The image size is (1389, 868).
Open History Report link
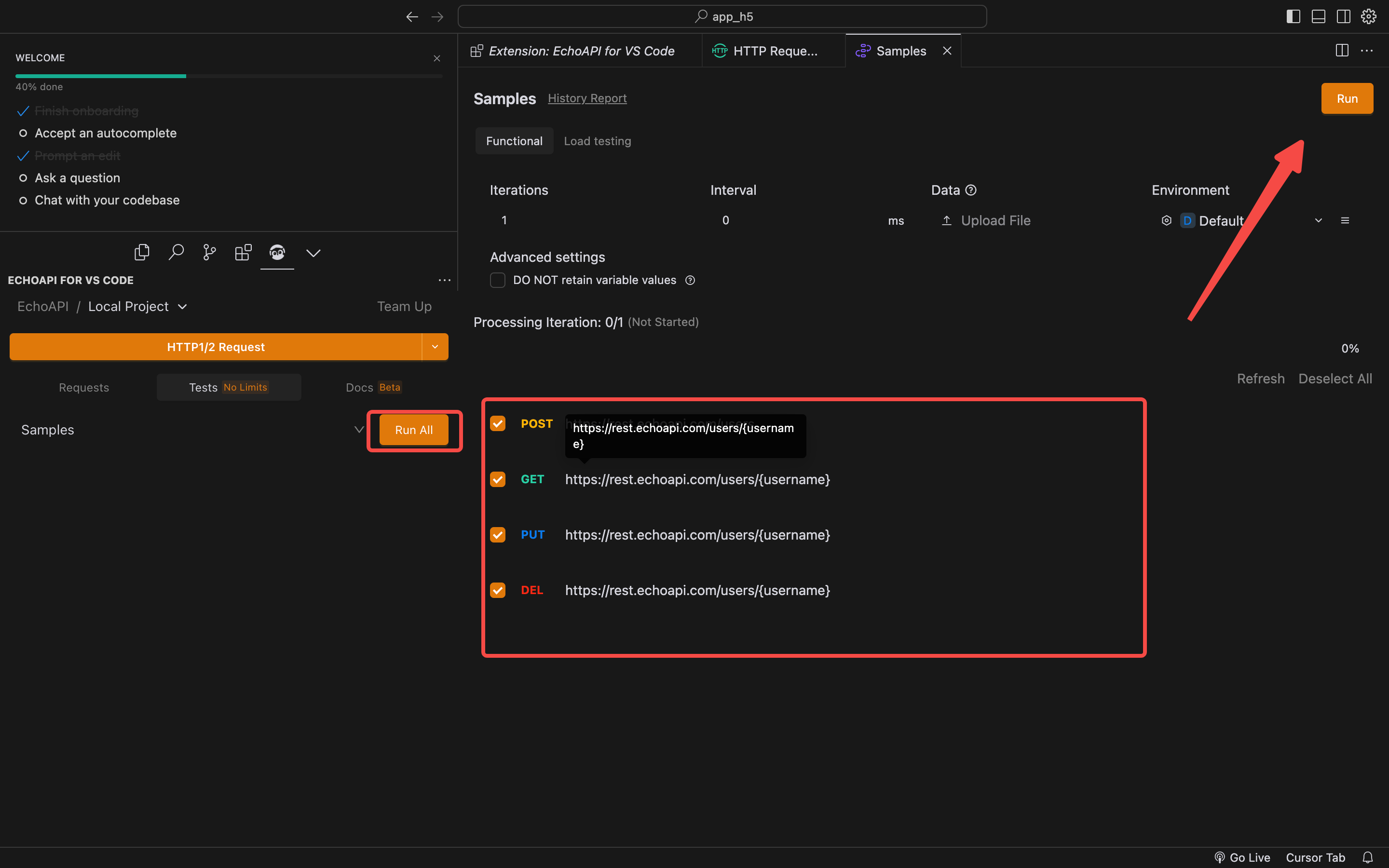(x=587, y=98)
